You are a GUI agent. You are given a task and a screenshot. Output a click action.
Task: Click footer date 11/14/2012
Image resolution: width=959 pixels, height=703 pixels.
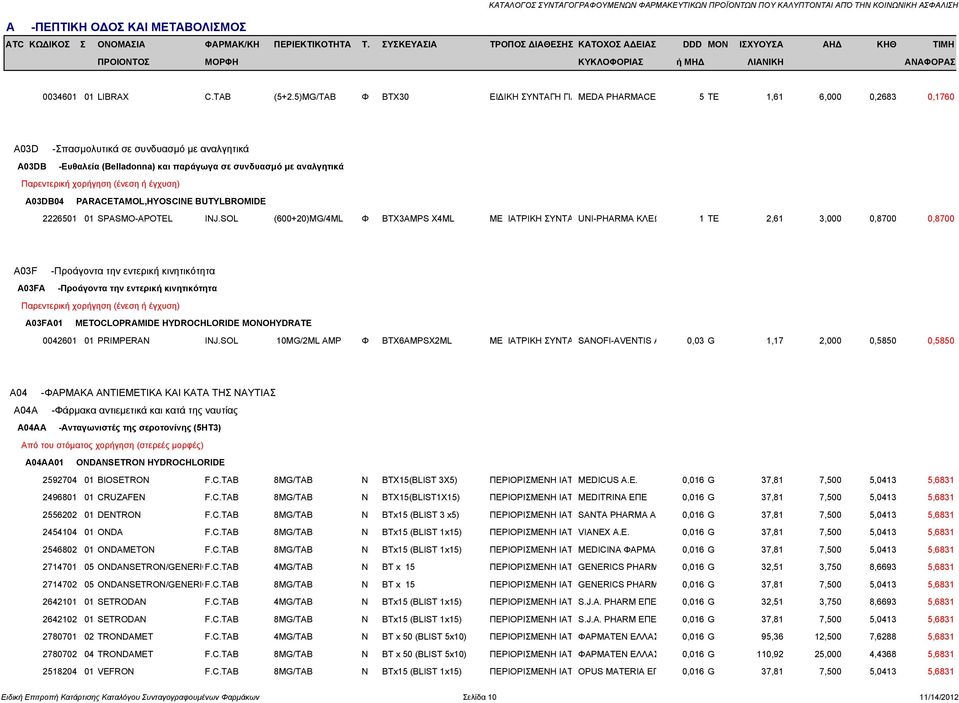tap(939, 697)
